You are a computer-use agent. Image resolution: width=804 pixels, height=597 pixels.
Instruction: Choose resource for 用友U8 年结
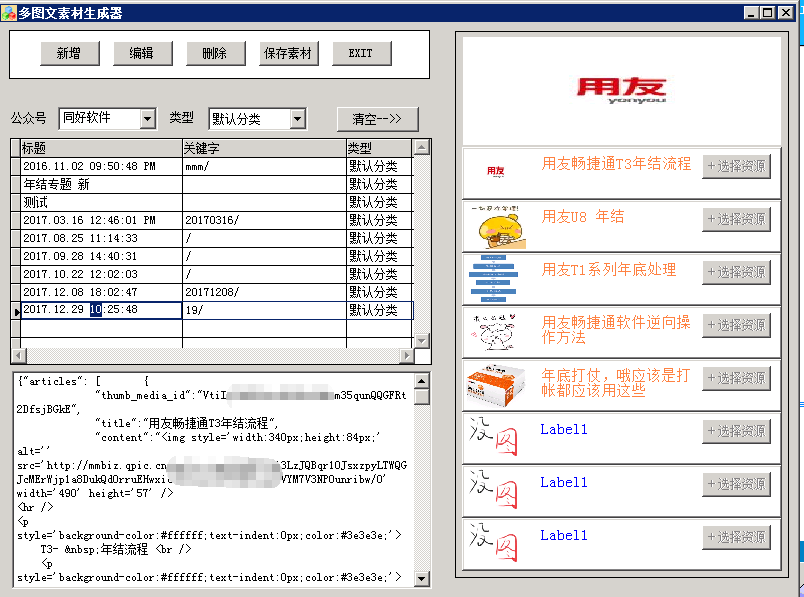(736, 220)
